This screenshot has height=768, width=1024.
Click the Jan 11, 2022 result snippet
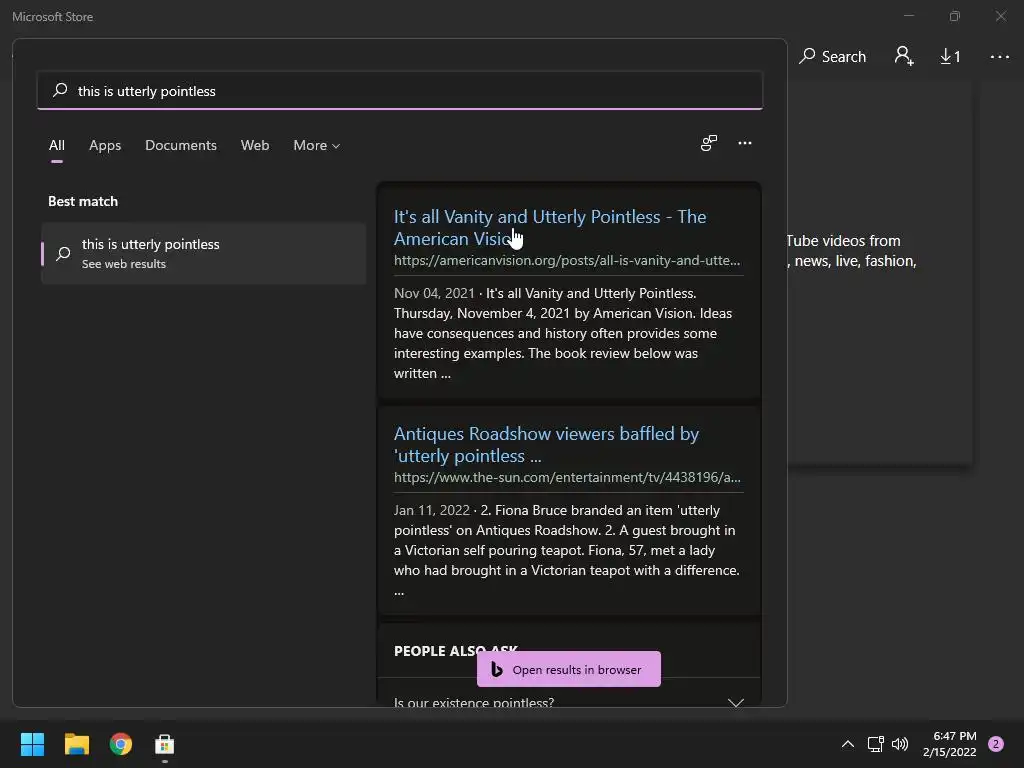567,550
